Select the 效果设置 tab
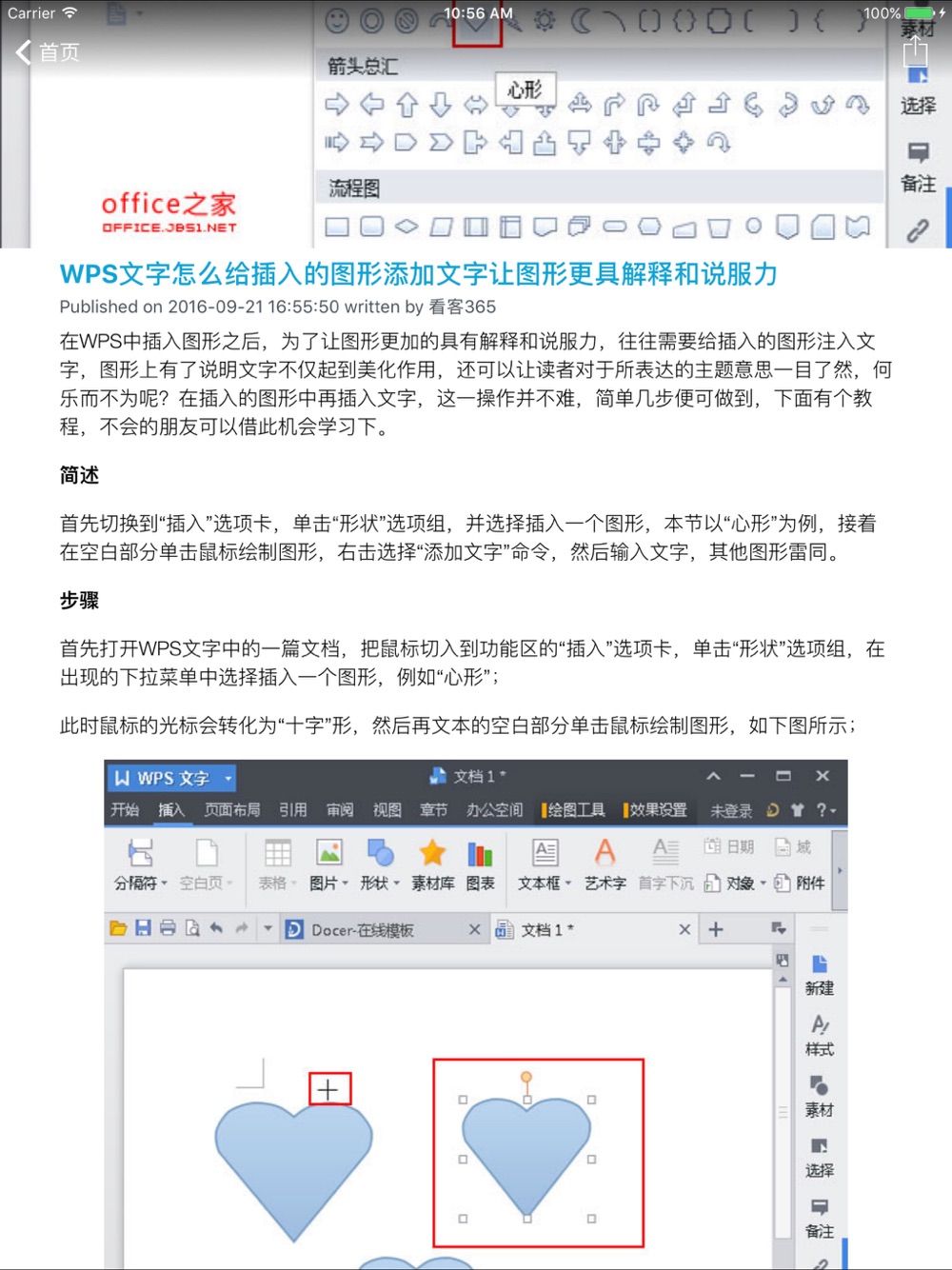The image size is (952, 1270). pyautogui.click(x=656, y=810)
